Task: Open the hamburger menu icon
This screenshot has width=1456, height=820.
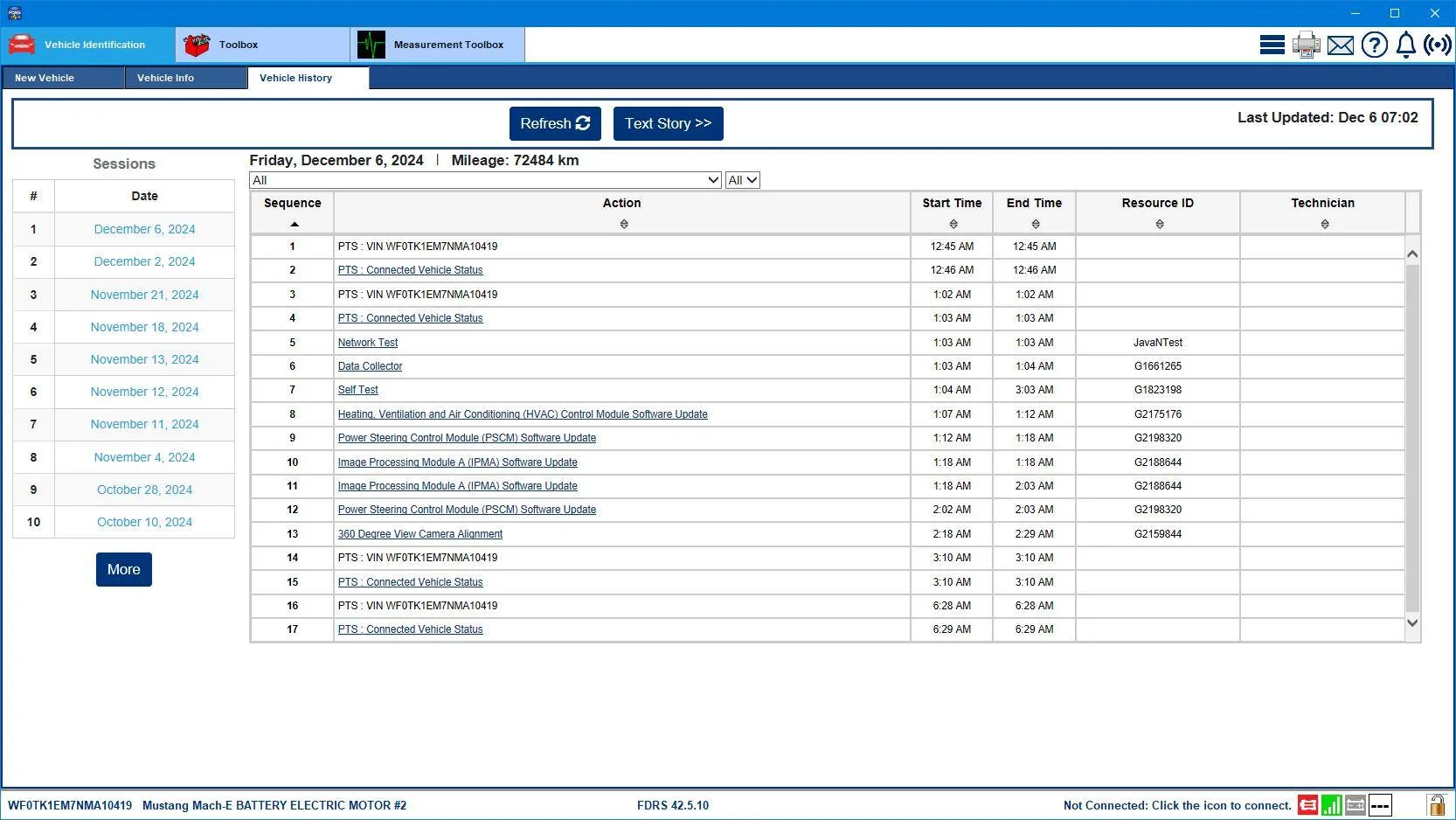Action: [x=1272, y=45]
